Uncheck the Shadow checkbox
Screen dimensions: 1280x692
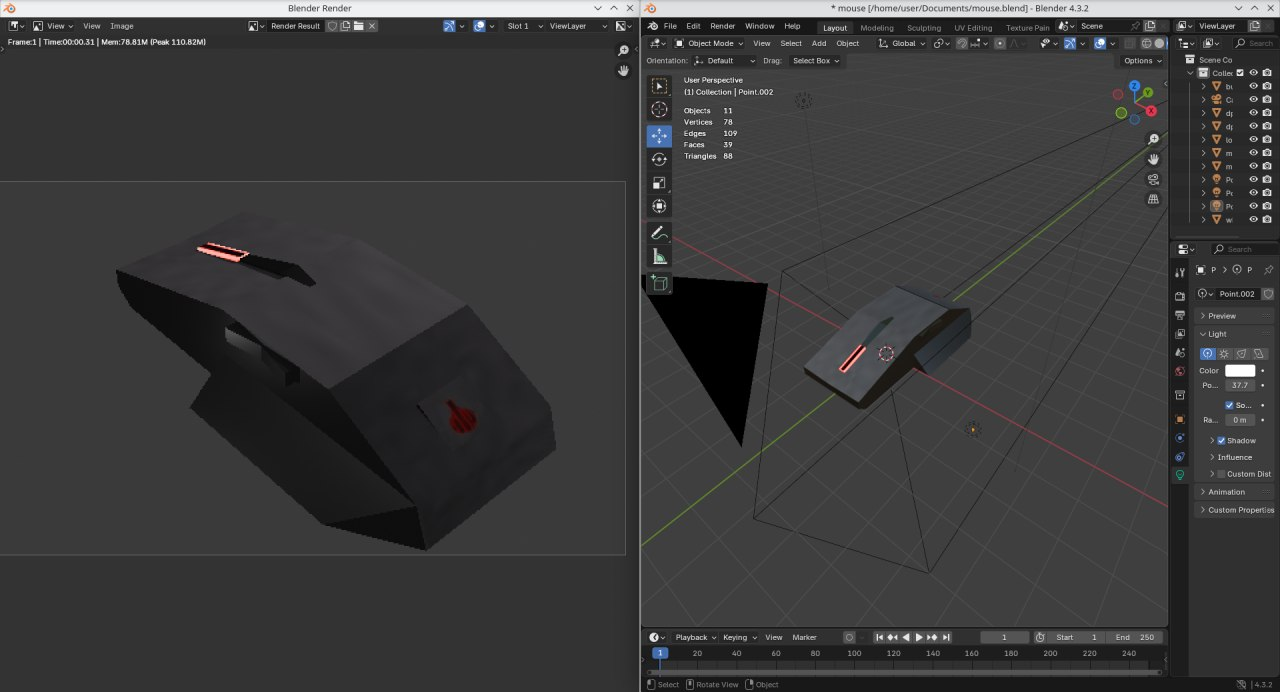[x=1221, y=440]
